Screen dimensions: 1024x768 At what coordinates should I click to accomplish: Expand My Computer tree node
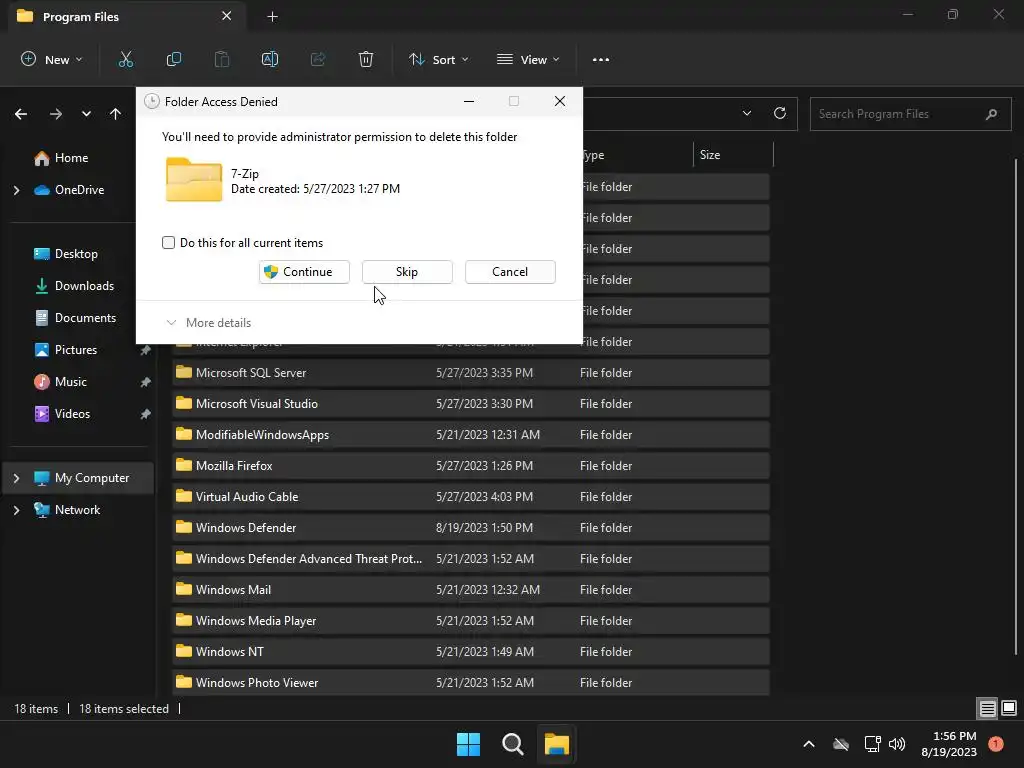[16, 478]
